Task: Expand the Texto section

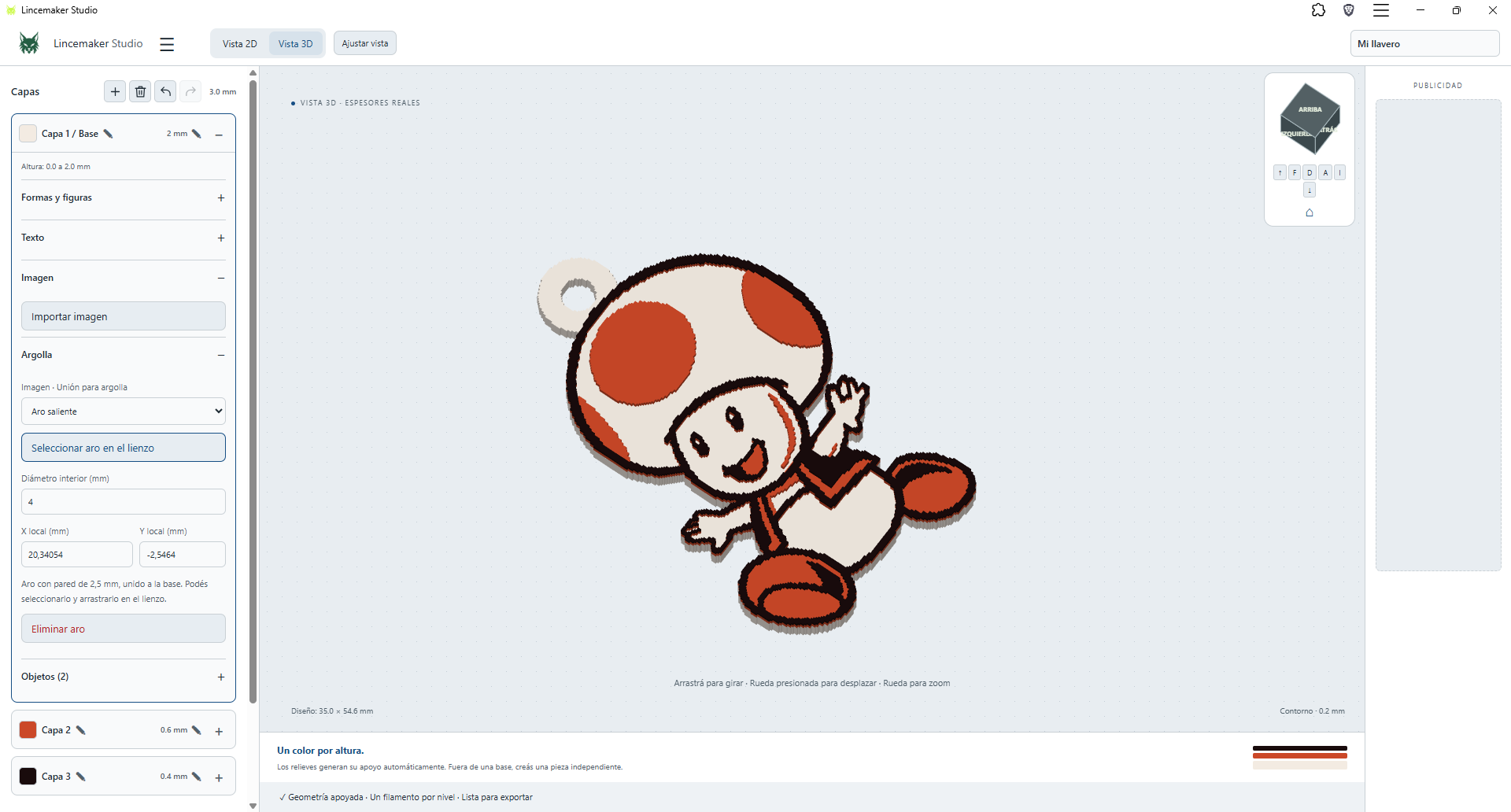Action: [x=221, y=238]
